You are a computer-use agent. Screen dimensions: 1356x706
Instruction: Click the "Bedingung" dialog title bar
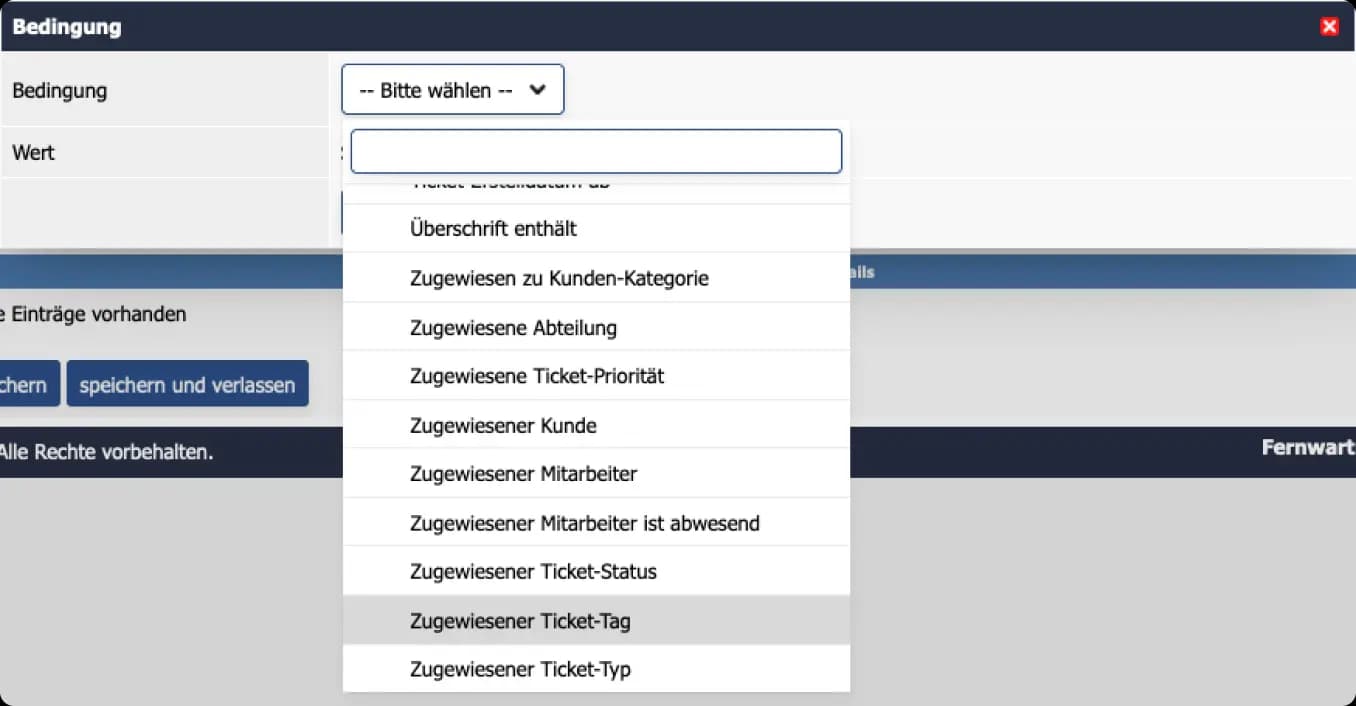(x=600, y=27)
